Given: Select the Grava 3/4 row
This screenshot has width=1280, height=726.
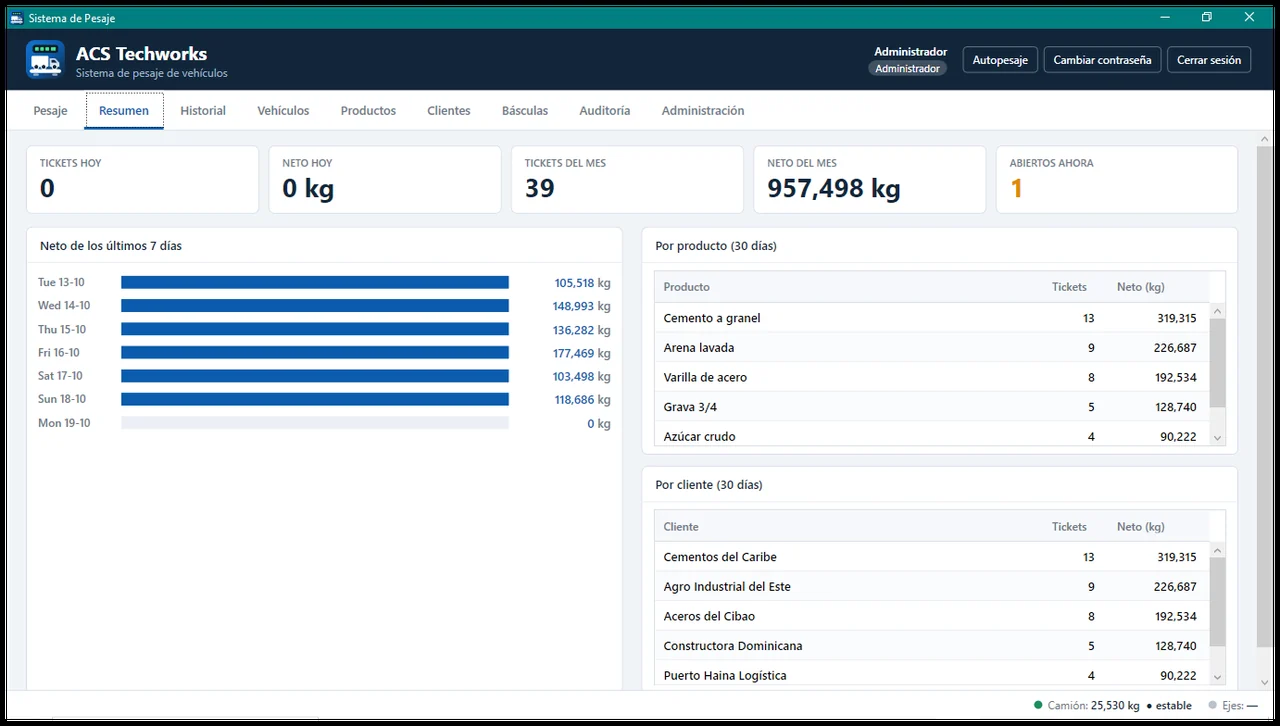Looking at the screenshot, I should (x=932, y=407).
